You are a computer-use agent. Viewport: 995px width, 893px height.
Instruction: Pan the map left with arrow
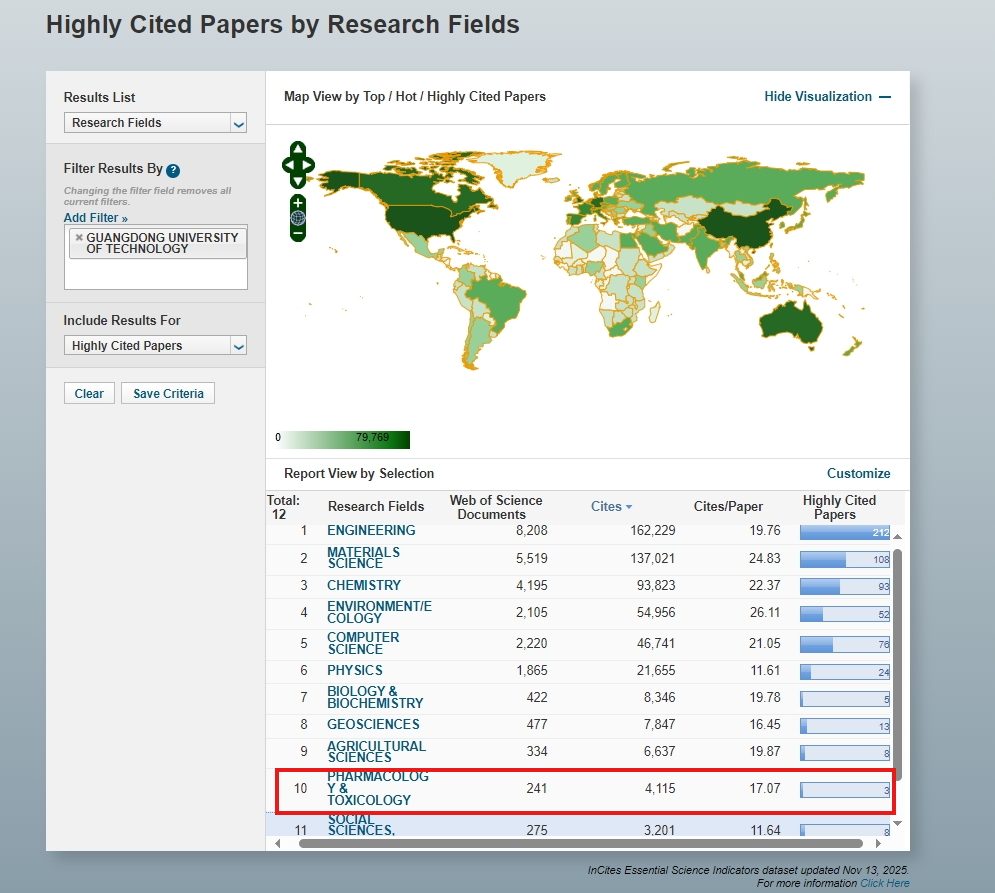(x=287, y=165)
